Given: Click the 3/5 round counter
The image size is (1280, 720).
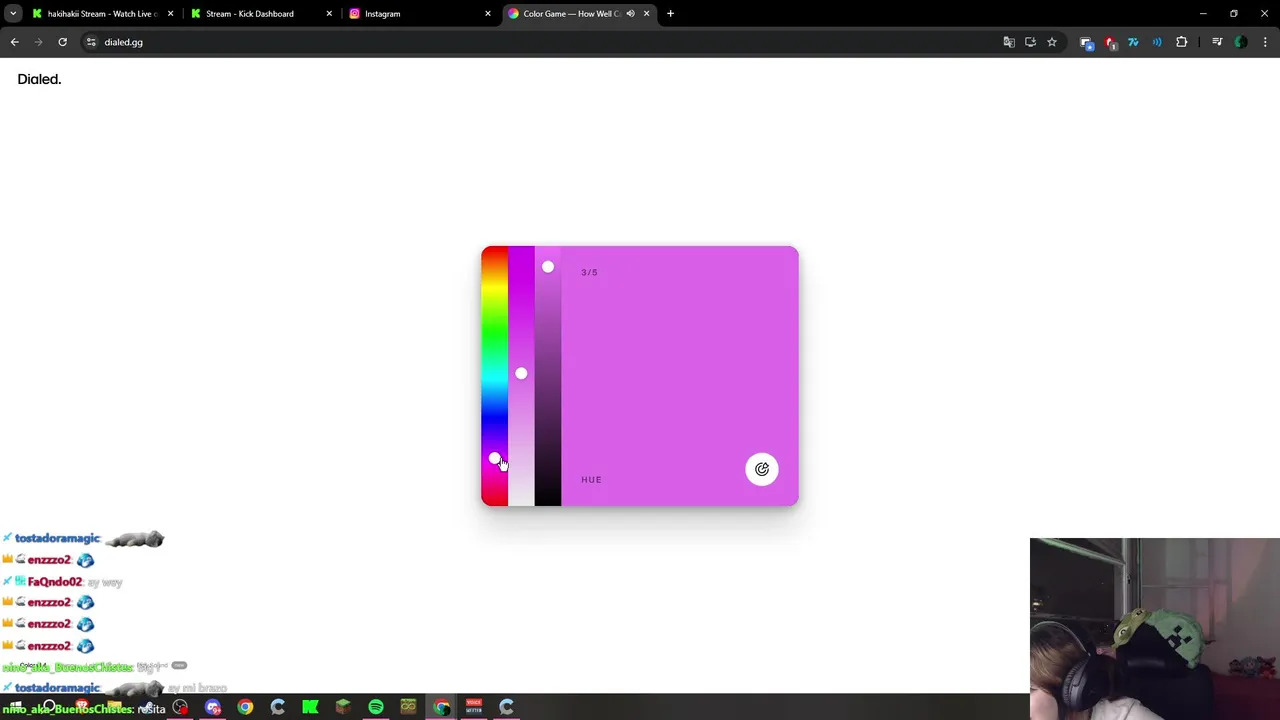Looking at the screenshot, I should [x=589, y=272].
